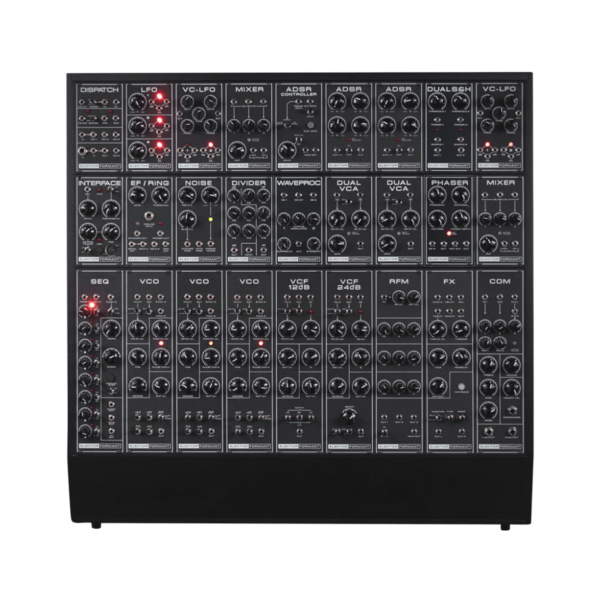Click the Volume knob on COM module
This screenshot has width=600, height=600.
[512, 365]
